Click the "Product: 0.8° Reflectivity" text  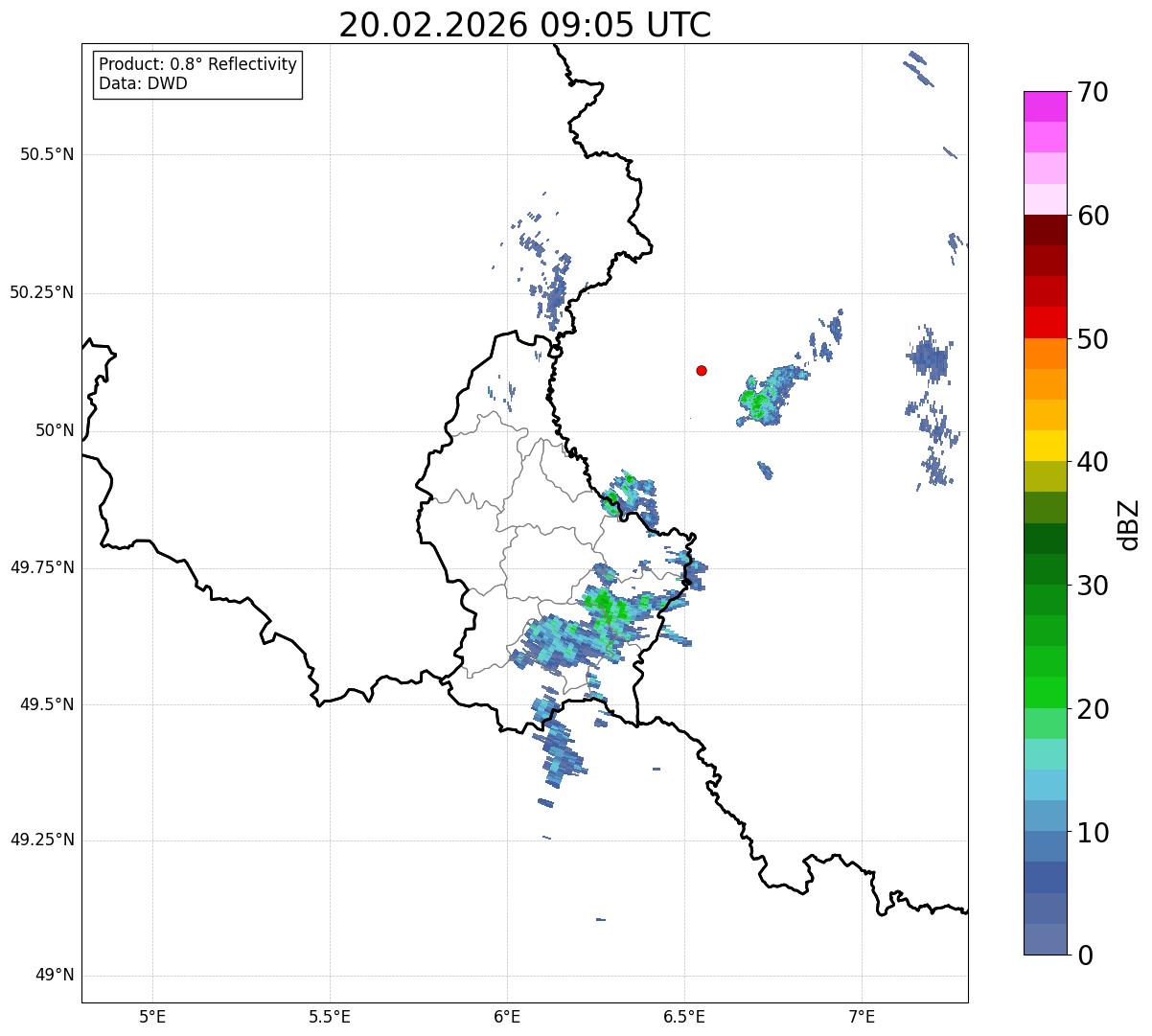click(x=198, y=64)
